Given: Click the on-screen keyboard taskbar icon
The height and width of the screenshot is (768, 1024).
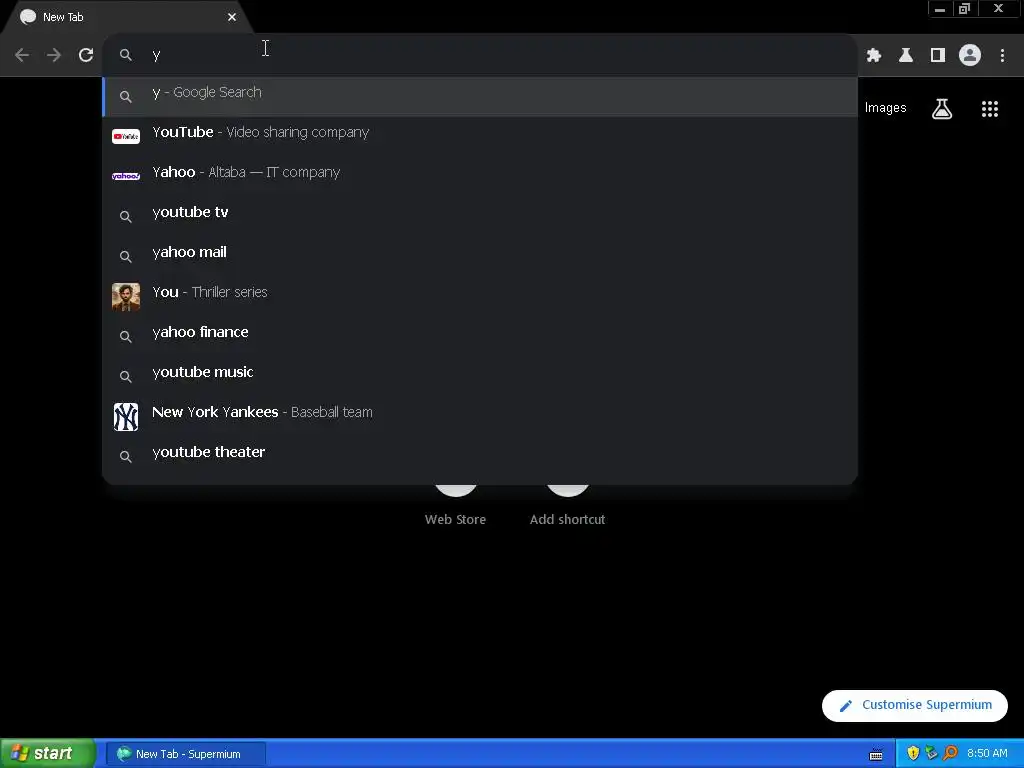Looking at the screenshot, I should [876, 754].
